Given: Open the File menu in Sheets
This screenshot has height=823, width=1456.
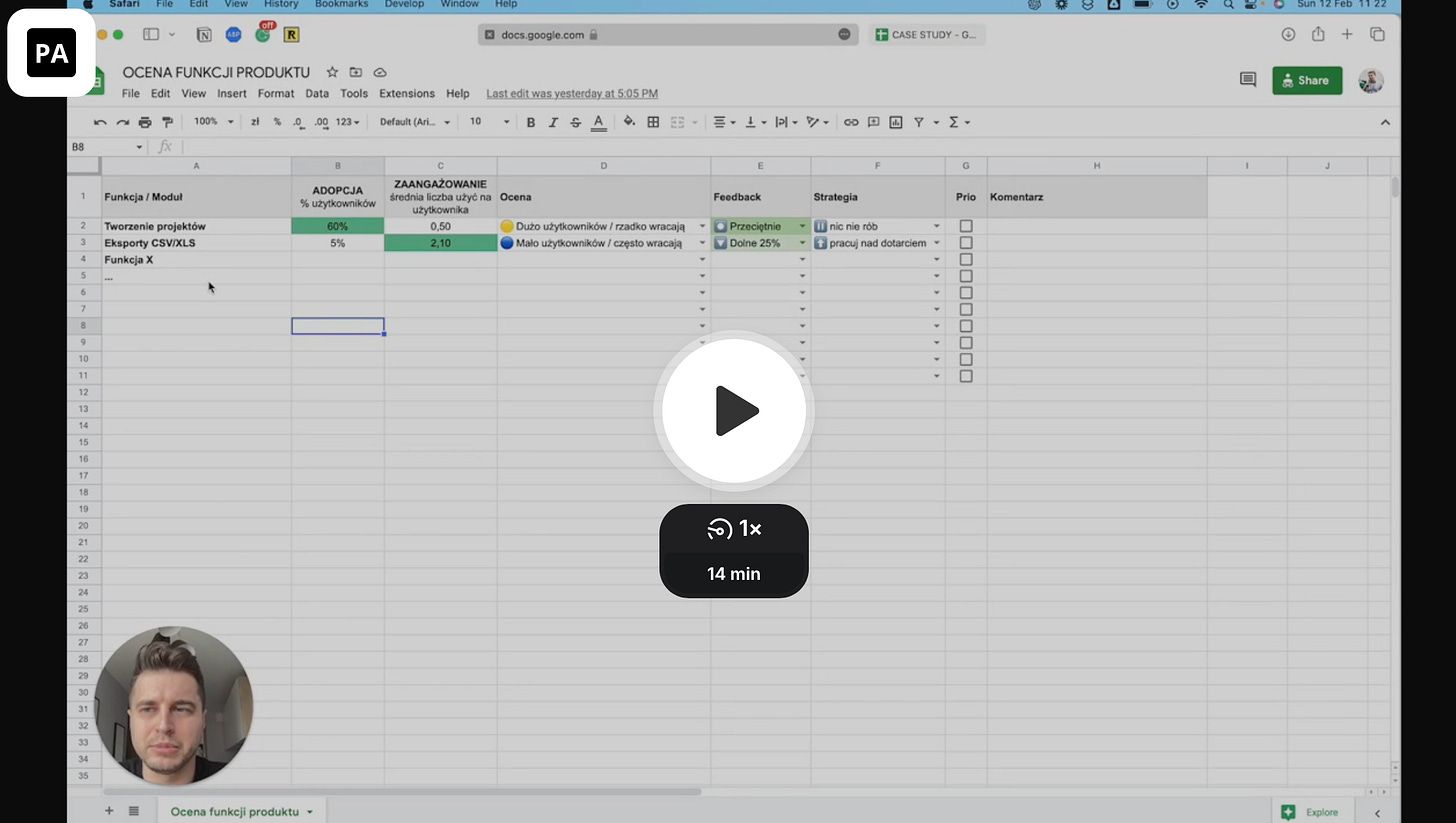Looking at the screenshot, I should tap(130, 93).
